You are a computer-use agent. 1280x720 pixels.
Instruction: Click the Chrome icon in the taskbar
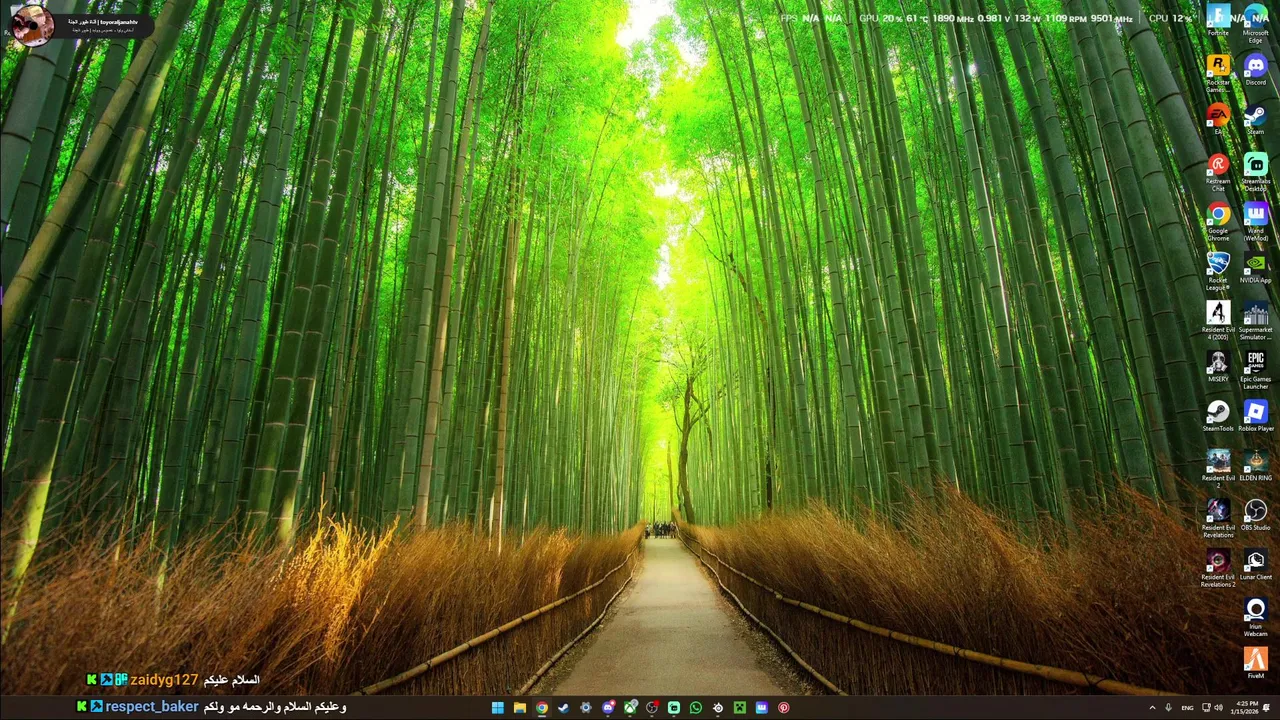pos(542,708)
